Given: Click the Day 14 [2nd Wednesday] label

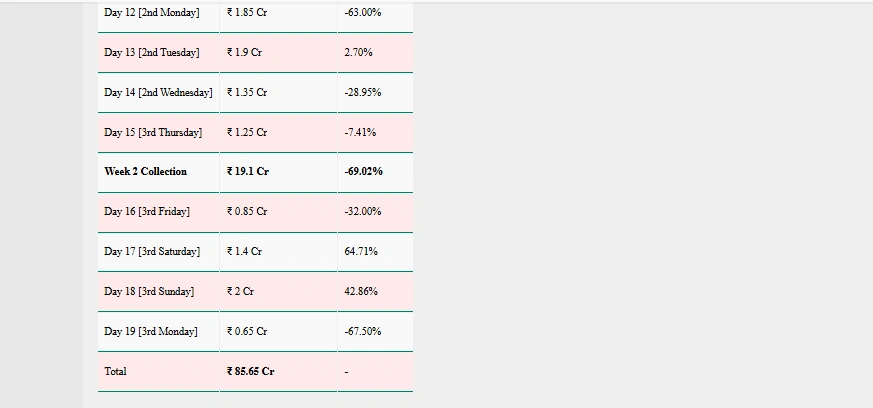Looking at the screenshot, I should coord(158,92).
